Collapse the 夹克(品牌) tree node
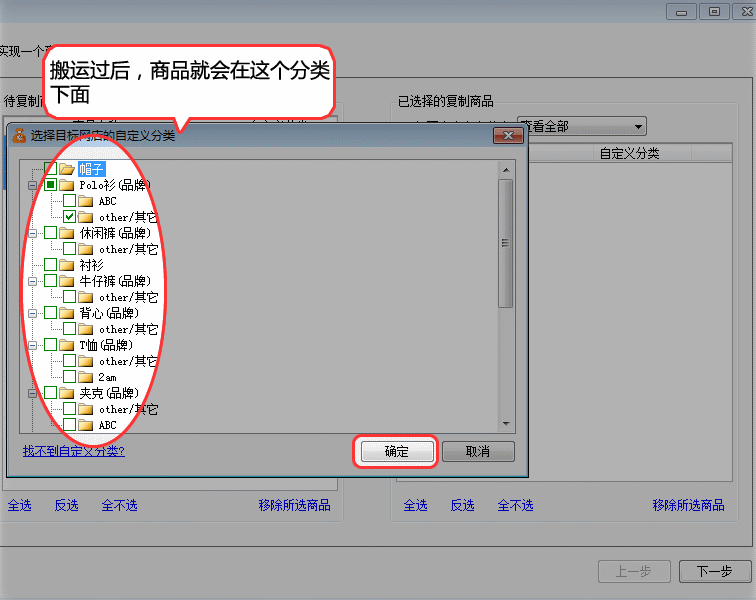The height and width of the screenshot is (600, 756). [32, 394]
